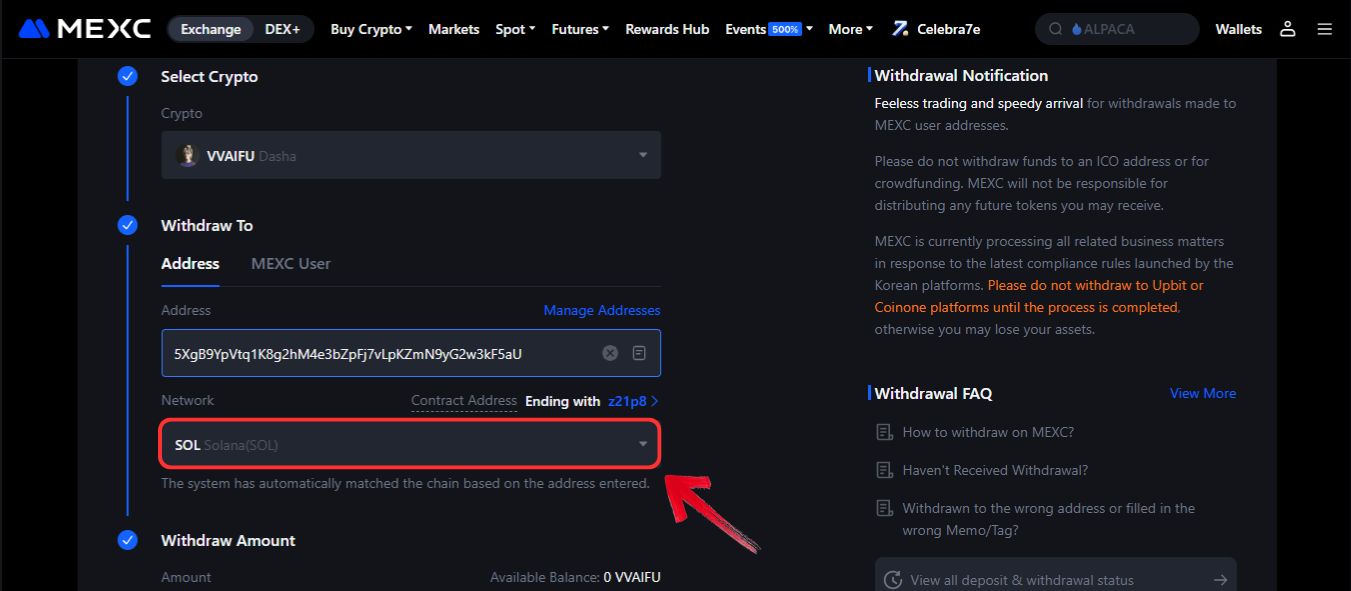Clear the address field with X icon
Image resolution: width=1351 pixels, height=591 pixels.
click(x=610, y=353)
